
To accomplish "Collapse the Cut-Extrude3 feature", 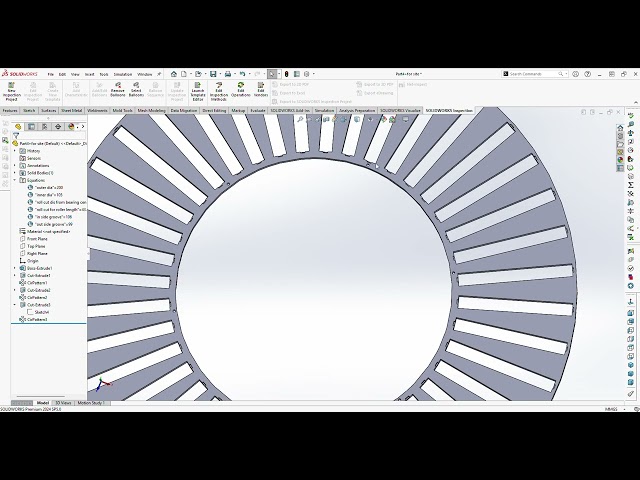I will [x=15, y=305].
